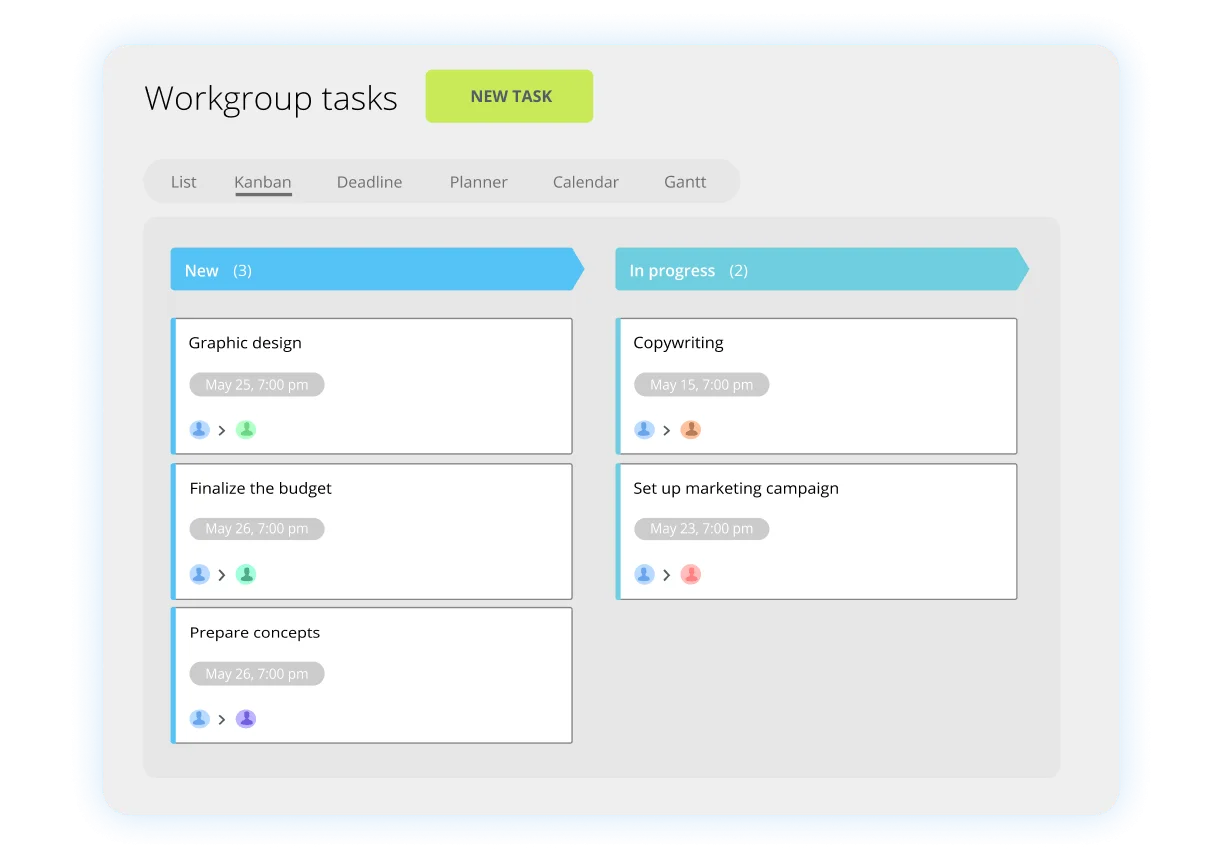Click teal assignee avatar on Finalize the budget
Viewport: 1224px width, 860px height.
246,574
